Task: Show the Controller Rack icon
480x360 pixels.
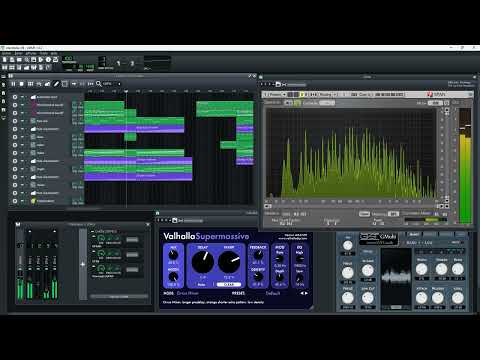Action: click(49, 67)
